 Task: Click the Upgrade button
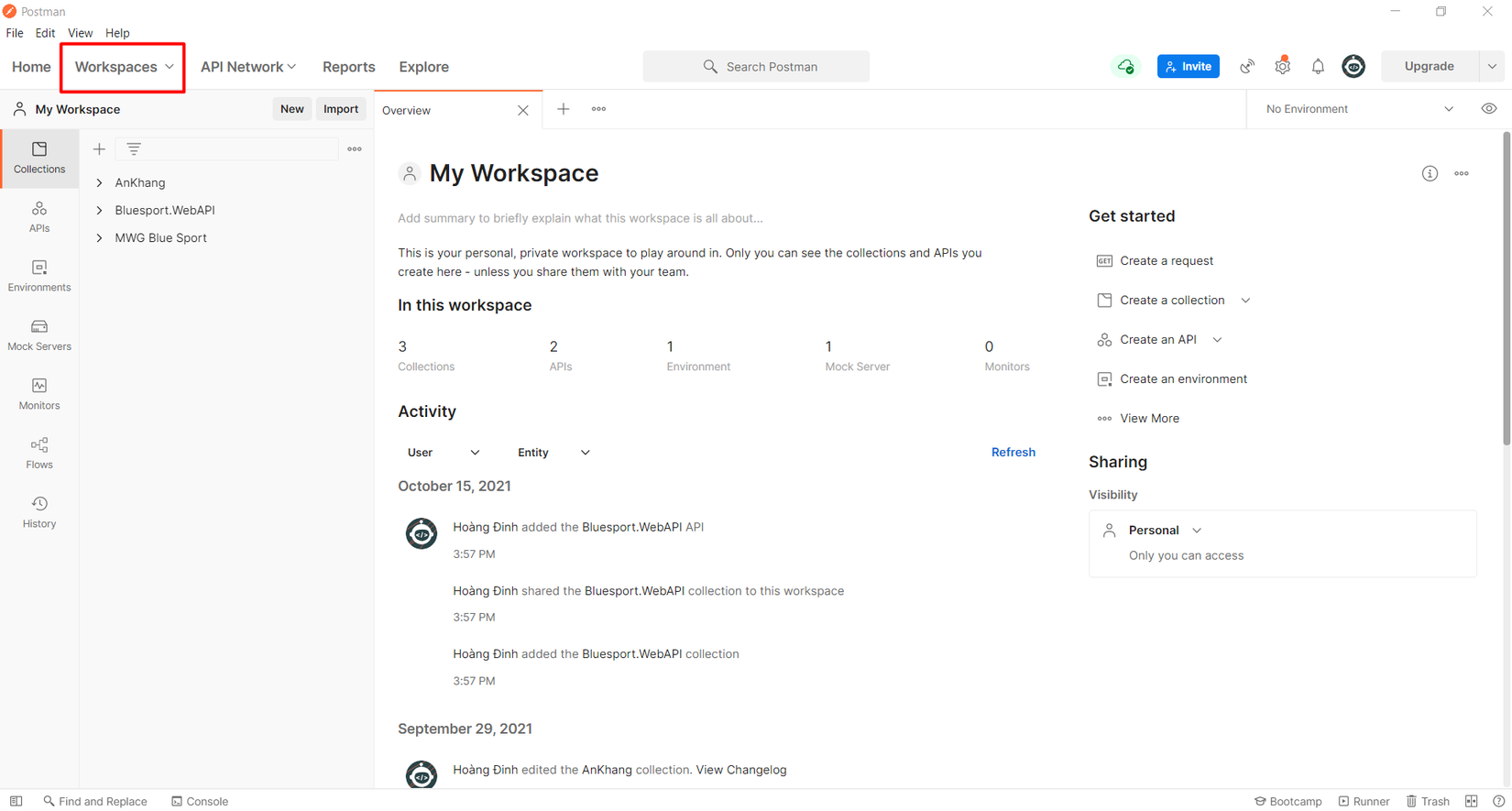[1430, 67]
